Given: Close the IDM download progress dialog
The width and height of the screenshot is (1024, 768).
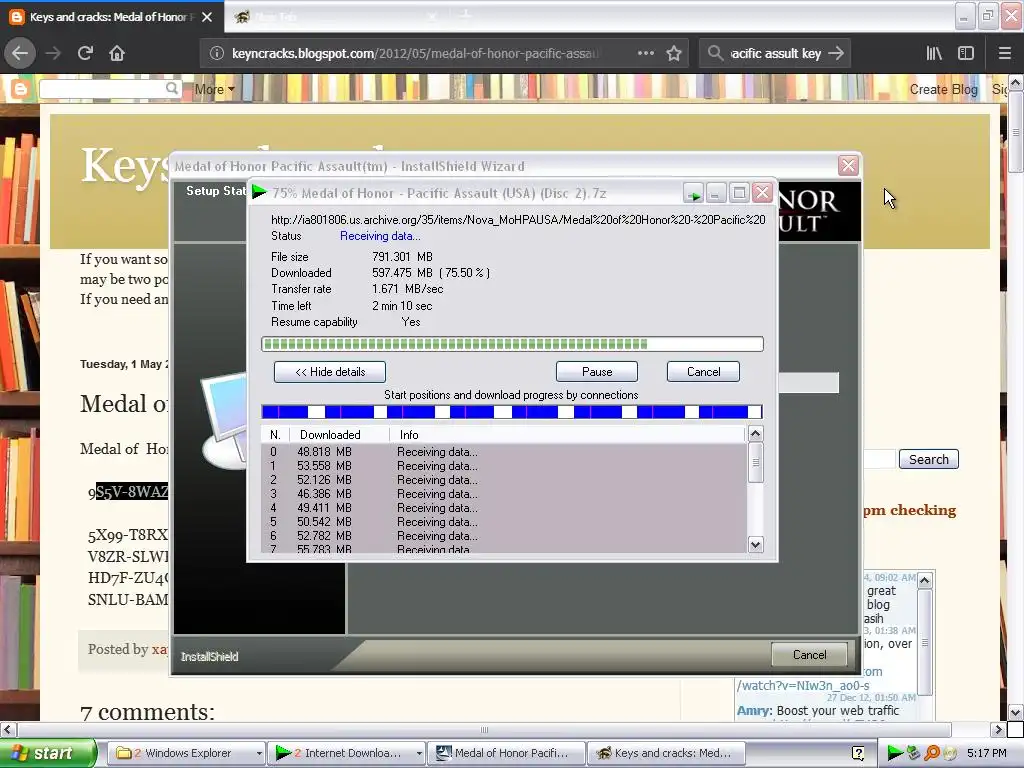Looking at the screenshot, I should click(762, 193).
